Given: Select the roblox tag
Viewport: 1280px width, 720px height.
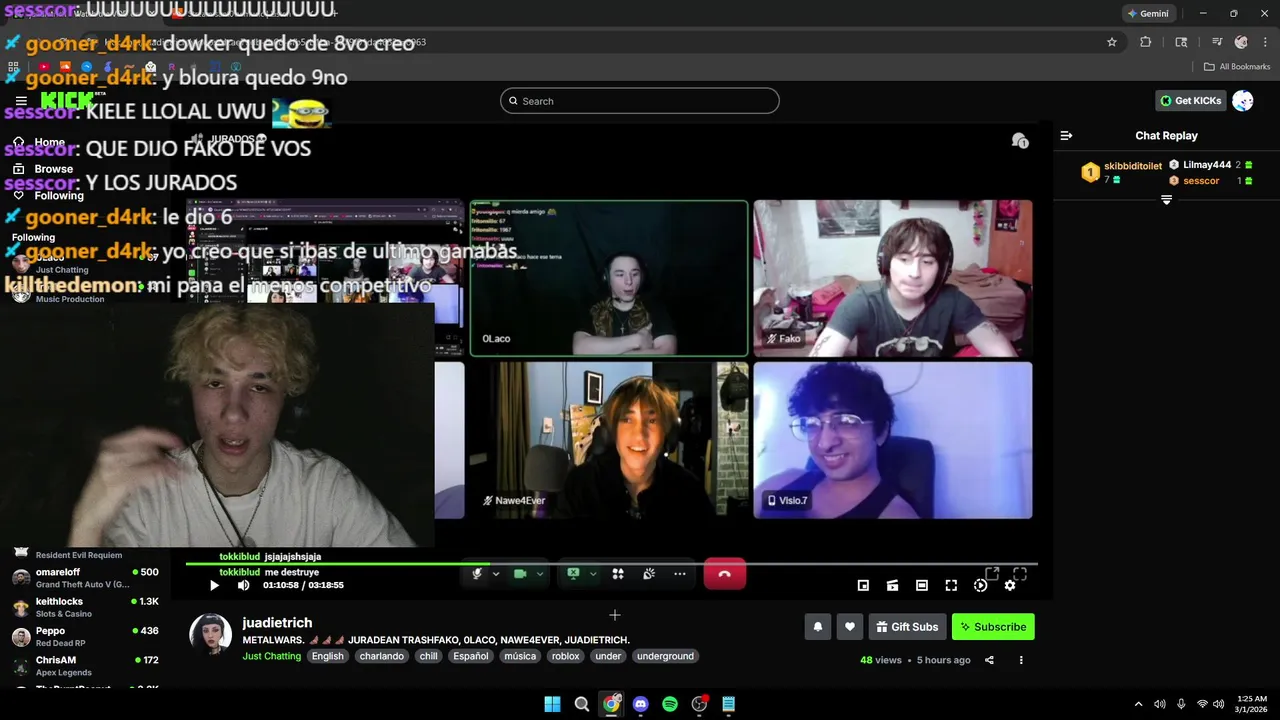Looking at the screenshot, I should pos(566,656).
